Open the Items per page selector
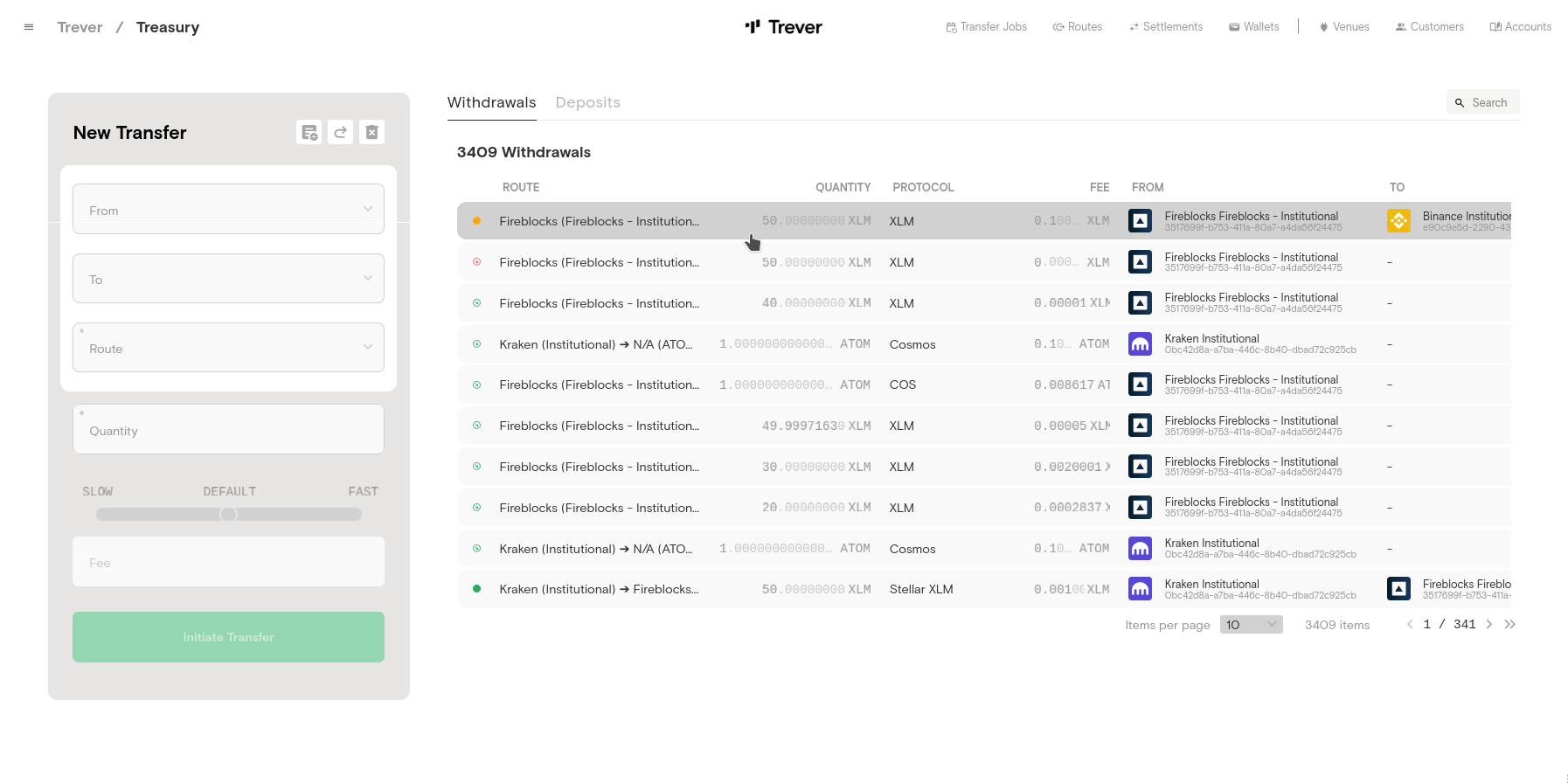The width and height of the screenshot is (1568, 783). tap(1251, 624)
